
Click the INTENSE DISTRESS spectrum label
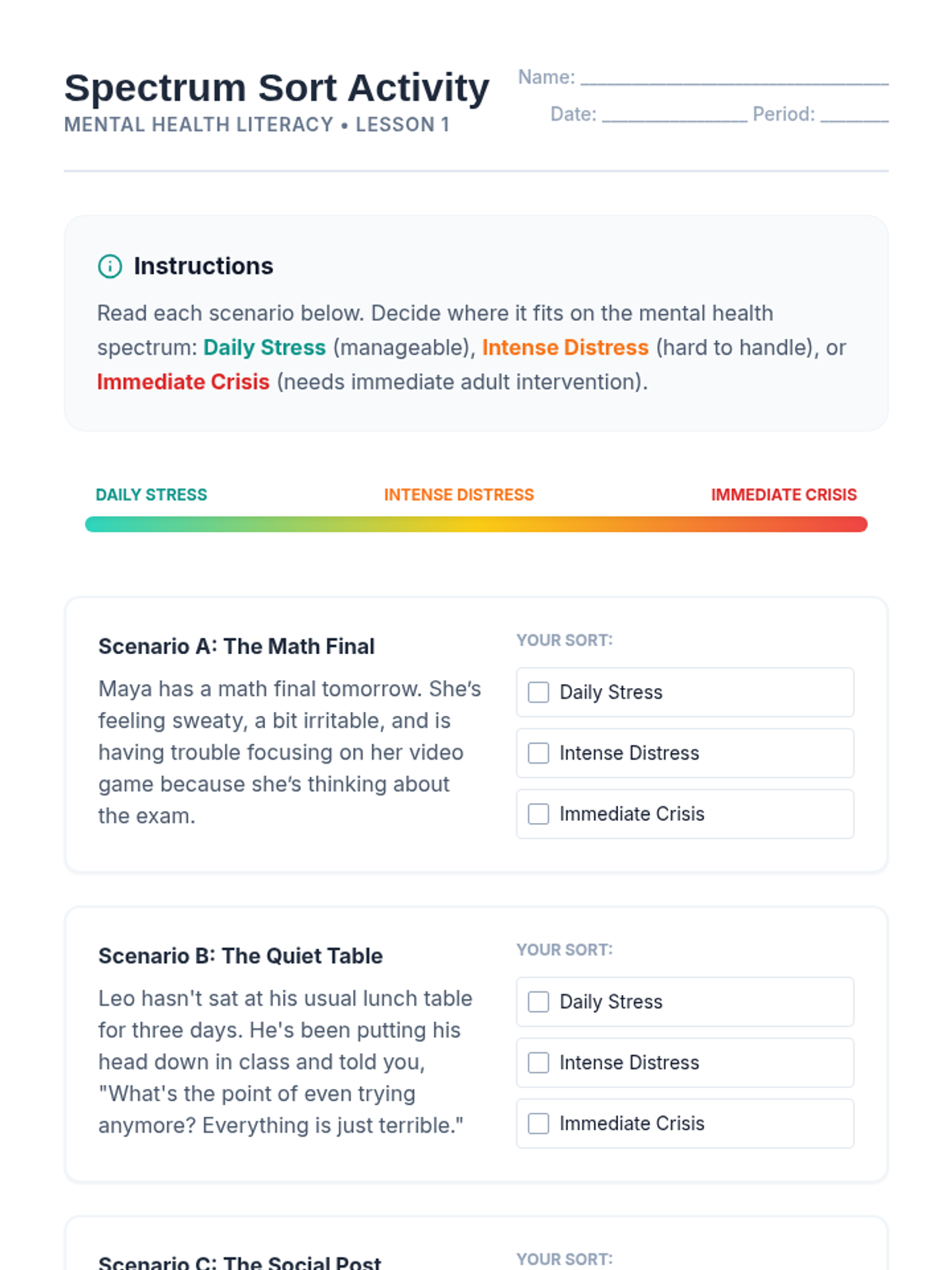[x=459, y=495]
